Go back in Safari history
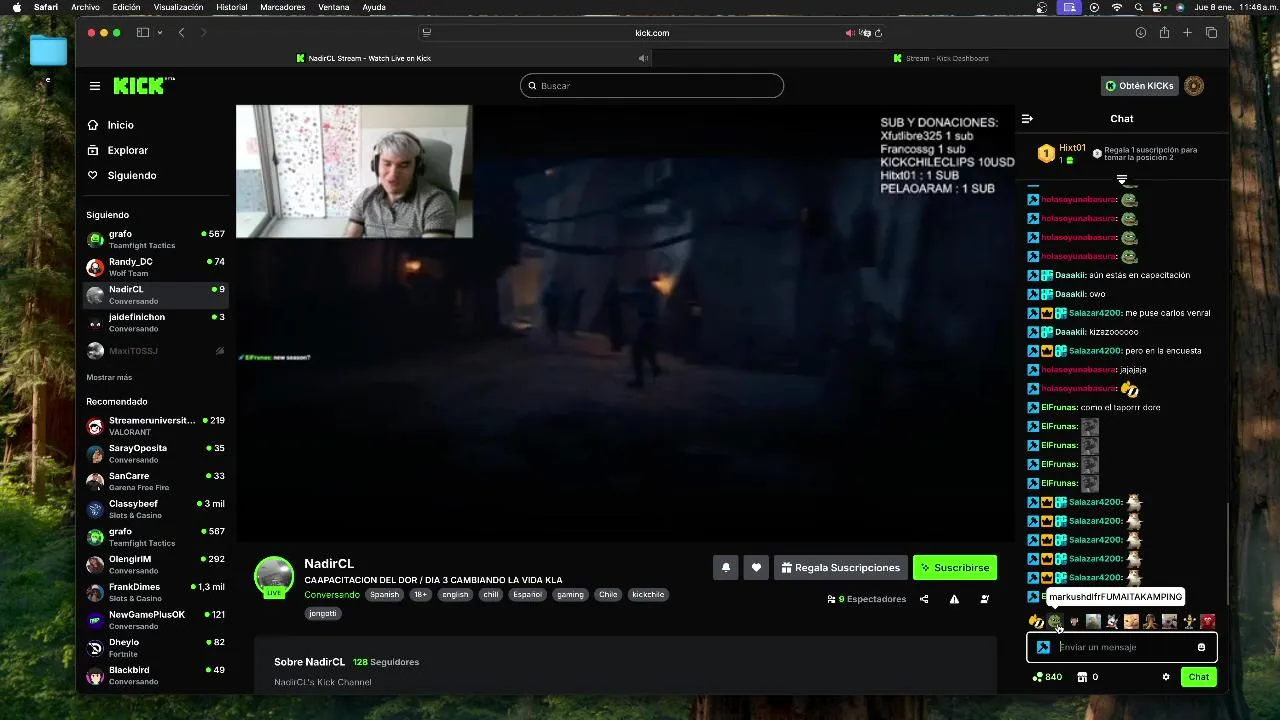This screenshot has width=1280, height=720. (x=181, y=33)
